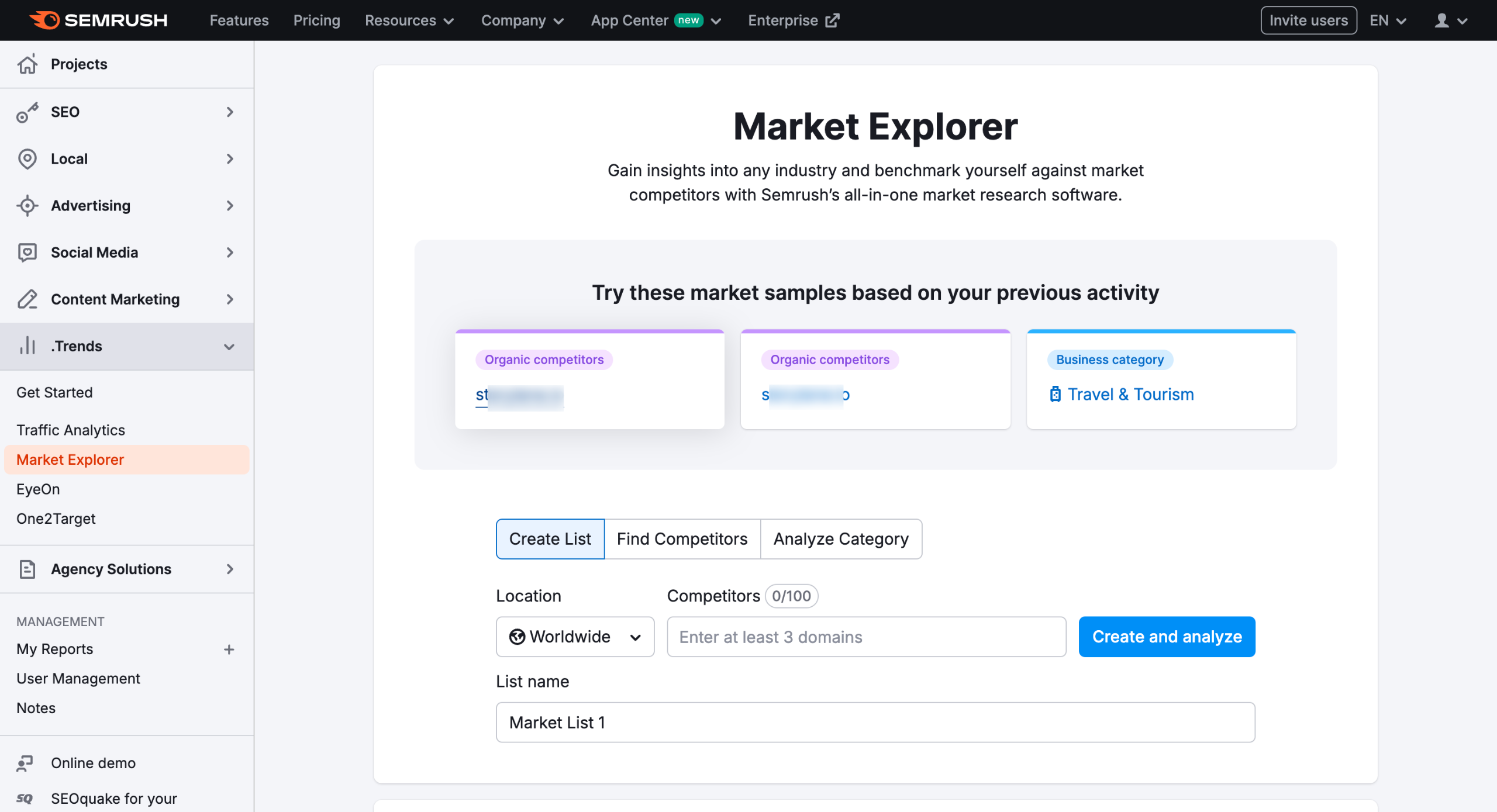
Task: Click the Semrush logo icon
Action: pos(45,20)
